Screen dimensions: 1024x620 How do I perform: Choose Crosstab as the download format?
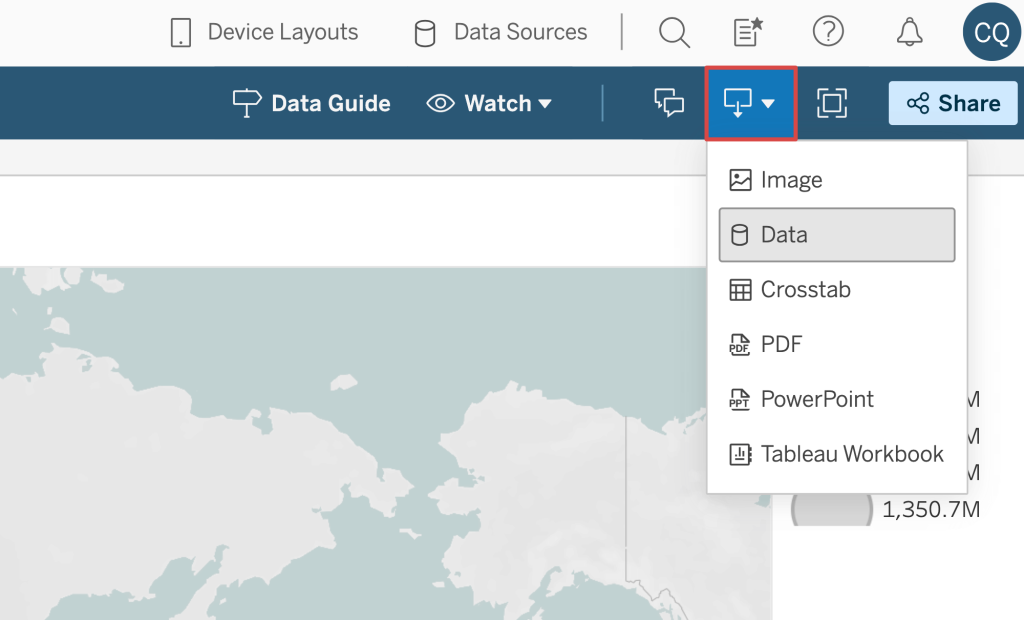[x=805, y=290]
